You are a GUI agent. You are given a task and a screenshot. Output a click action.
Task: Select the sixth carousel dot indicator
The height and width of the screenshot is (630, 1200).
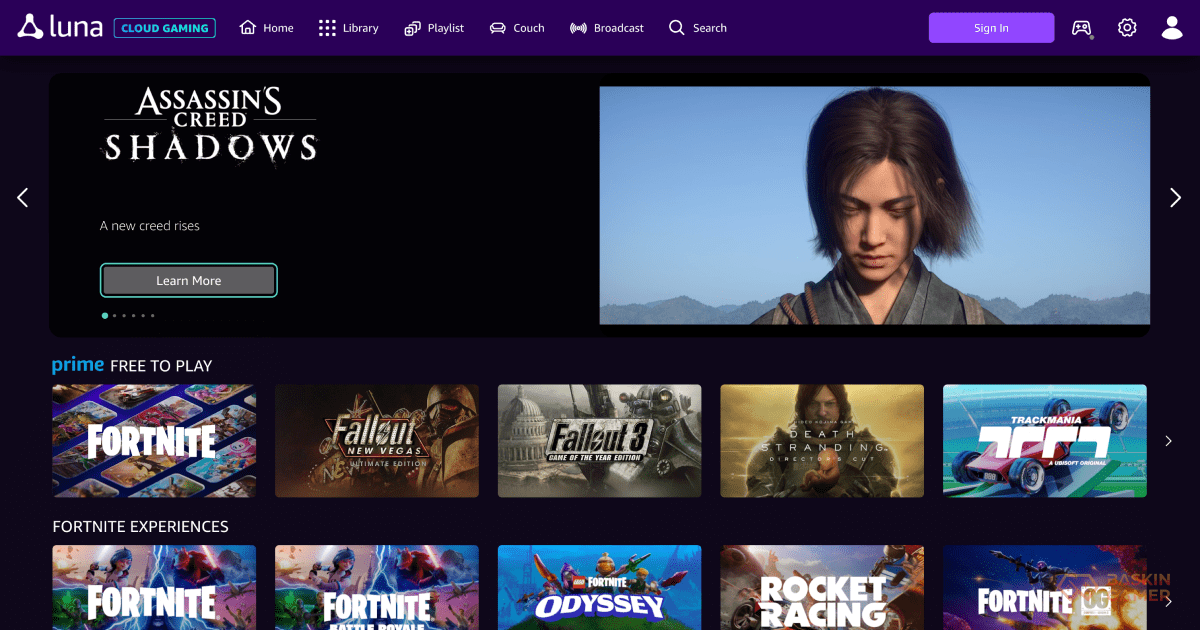[153, 315]
